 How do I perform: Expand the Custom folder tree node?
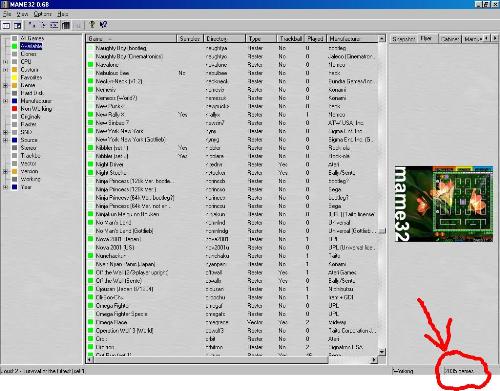pyautogui.click(x=5, y=70)
